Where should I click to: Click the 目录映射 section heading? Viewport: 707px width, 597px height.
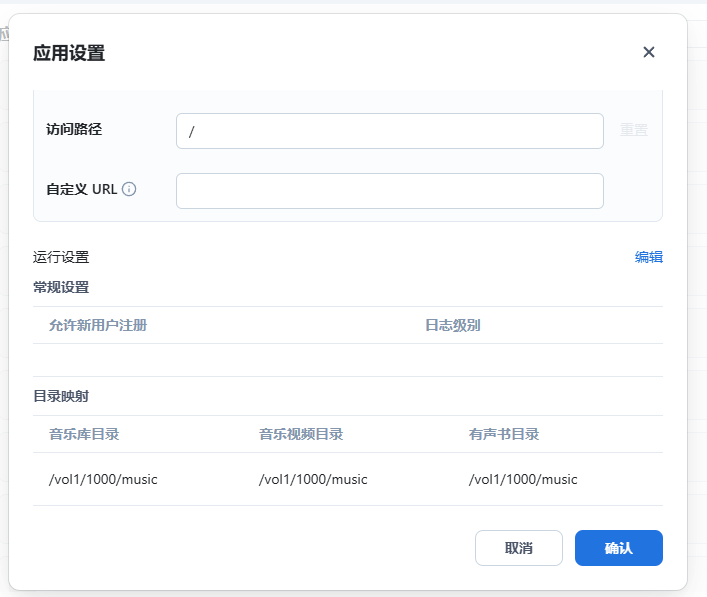pyautogui.click(x=61, y=396)
